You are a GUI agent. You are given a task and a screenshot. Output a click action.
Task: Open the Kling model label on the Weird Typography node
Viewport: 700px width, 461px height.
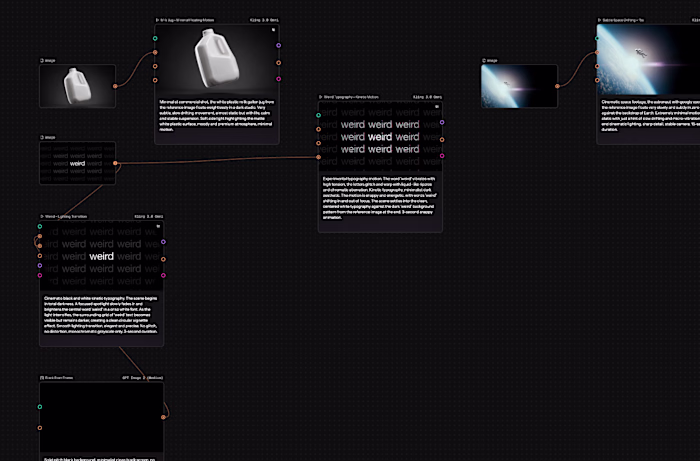(x=427, y=97)
